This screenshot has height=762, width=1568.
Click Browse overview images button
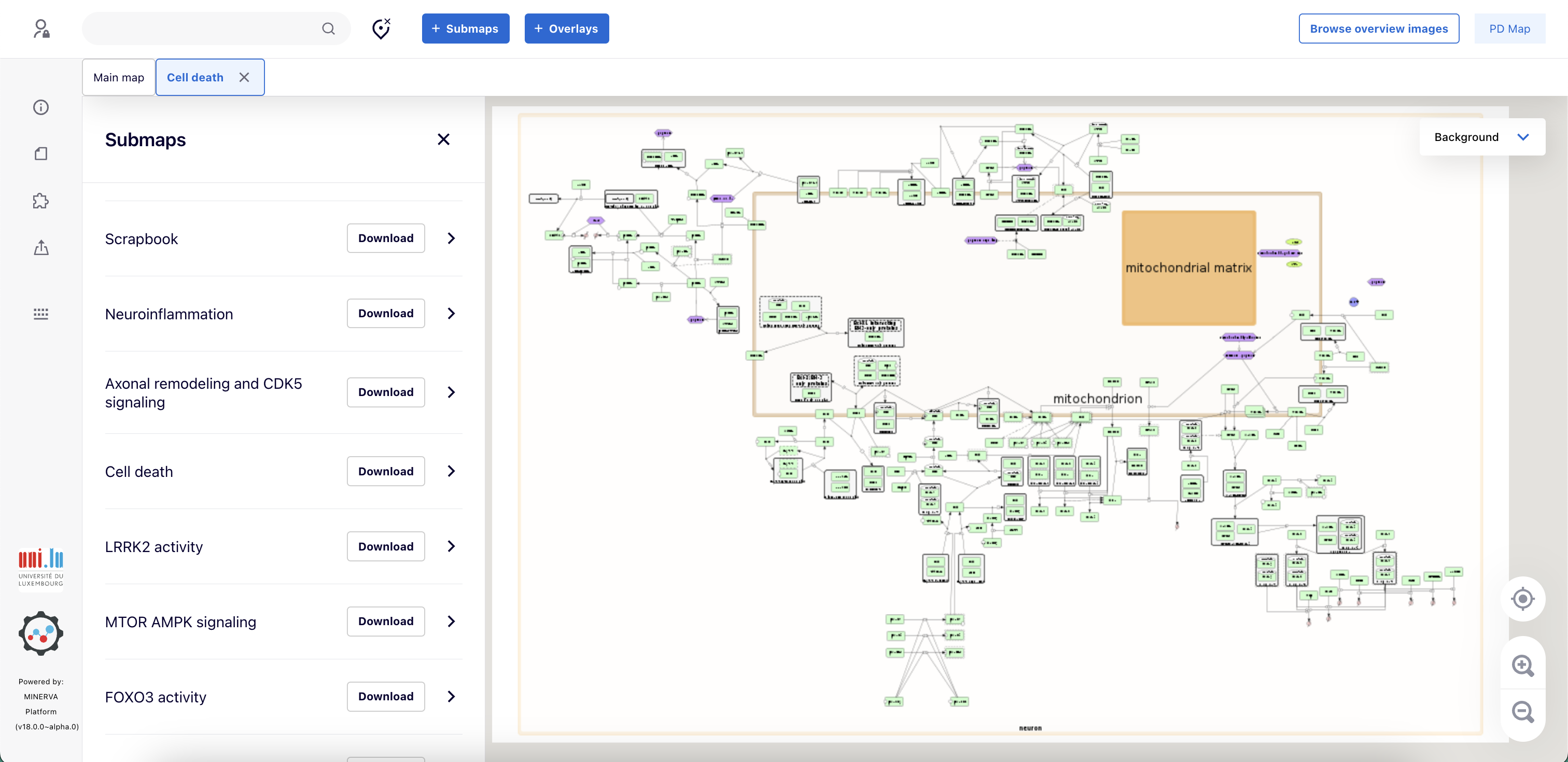[1378, 29]
